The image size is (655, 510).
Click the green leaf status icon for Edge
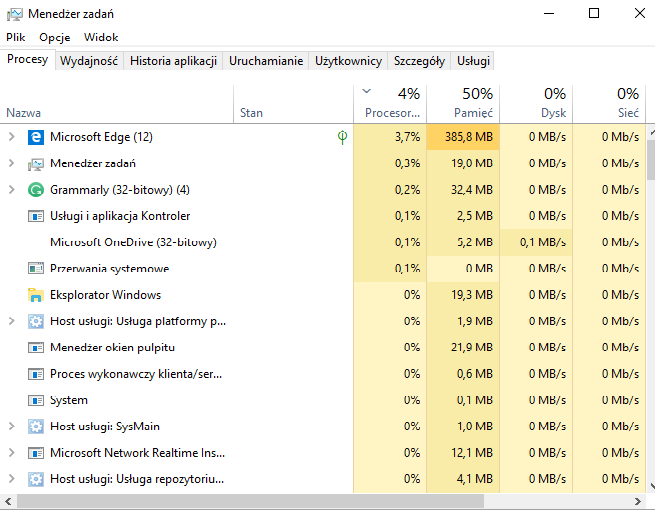click(x=343, y=137)
